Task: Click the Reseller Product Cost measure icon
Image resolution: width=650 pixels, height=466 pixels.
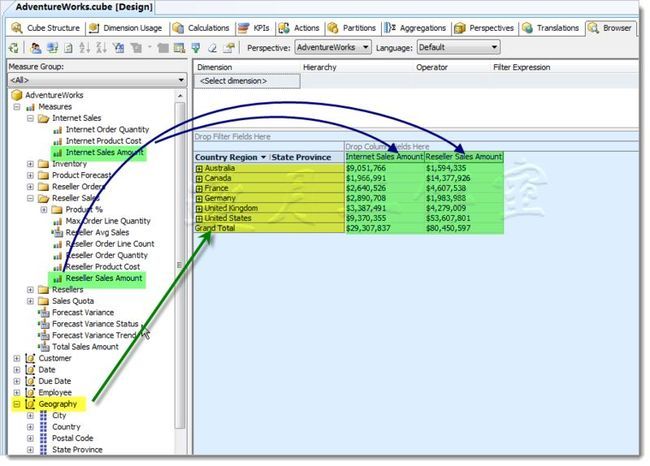Action: [58, 267]
